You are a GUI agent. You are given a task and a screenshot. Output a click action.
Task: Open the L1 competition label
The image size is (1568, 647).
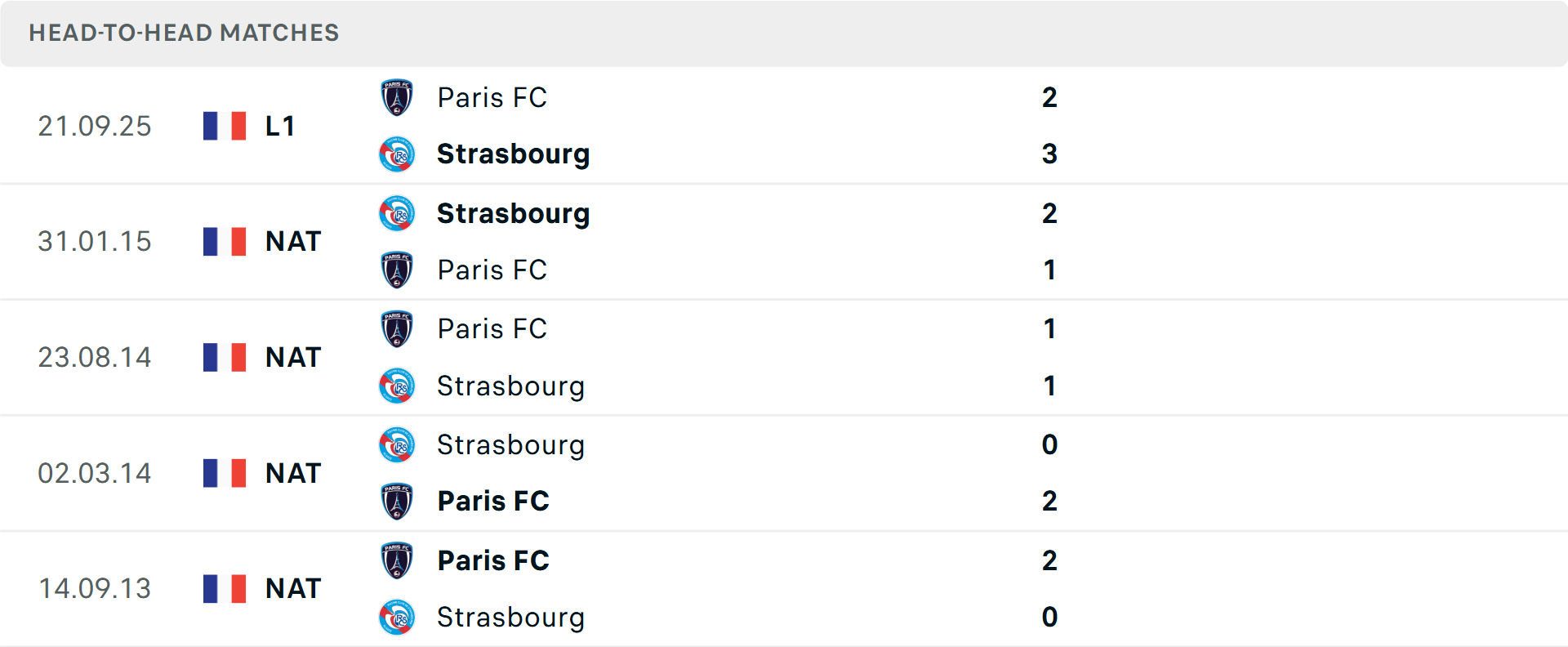(x=280, y=125)
